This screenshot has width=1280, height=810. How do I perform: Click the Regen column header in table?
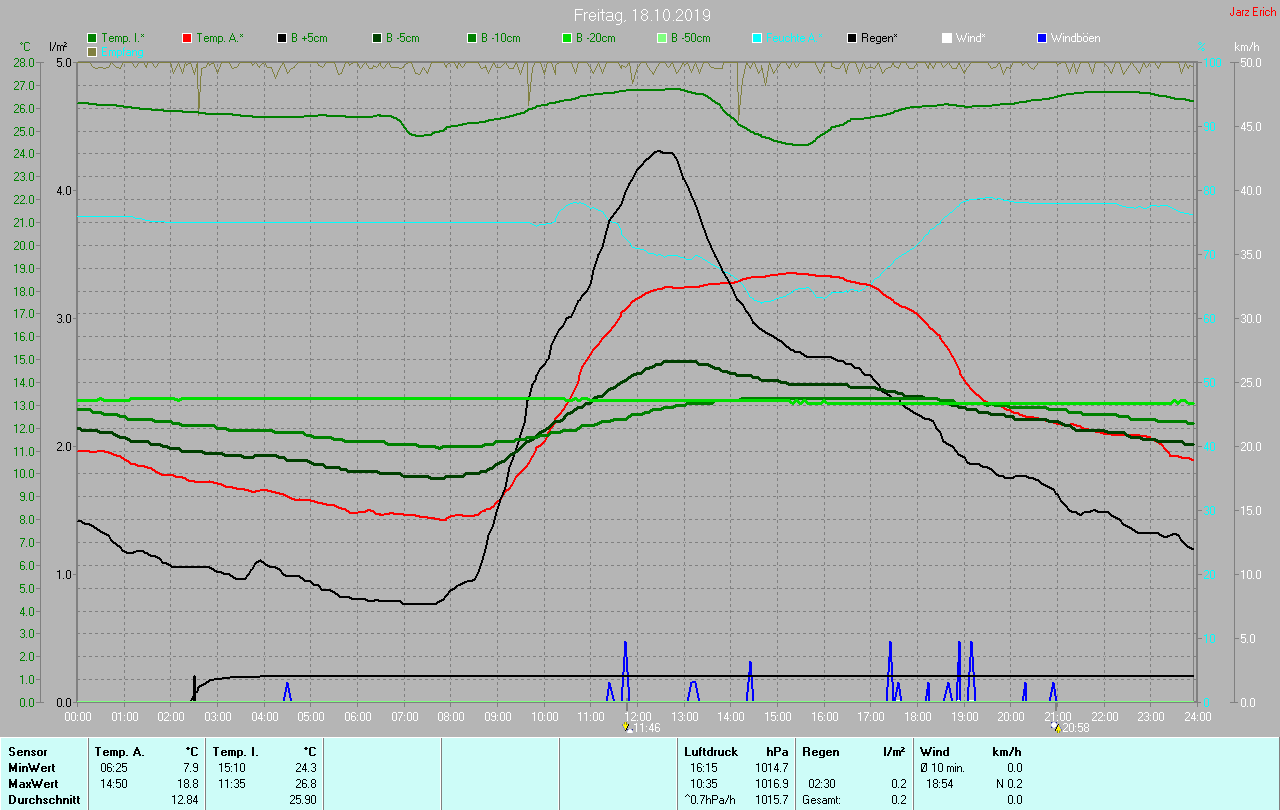tap(820, 752)
